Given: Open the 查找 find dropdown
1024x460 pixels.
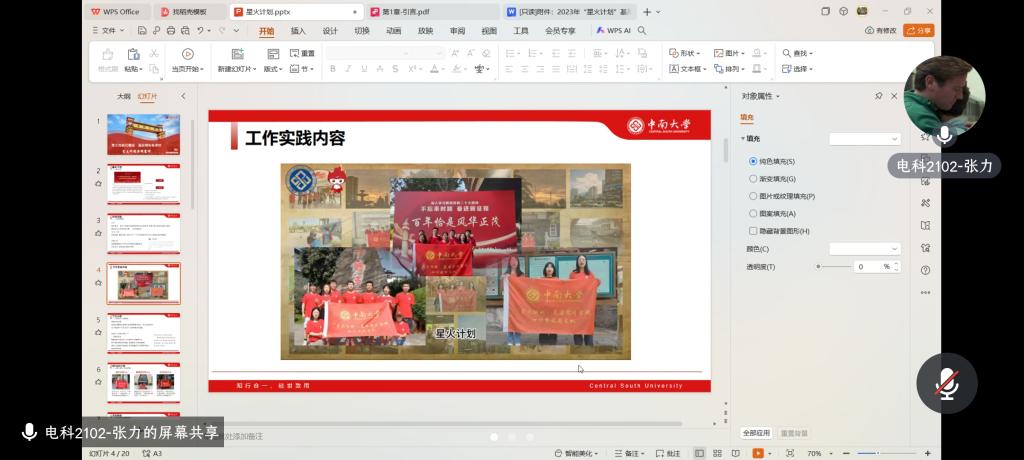Looking at the screenshot, I should coord(797,54).
